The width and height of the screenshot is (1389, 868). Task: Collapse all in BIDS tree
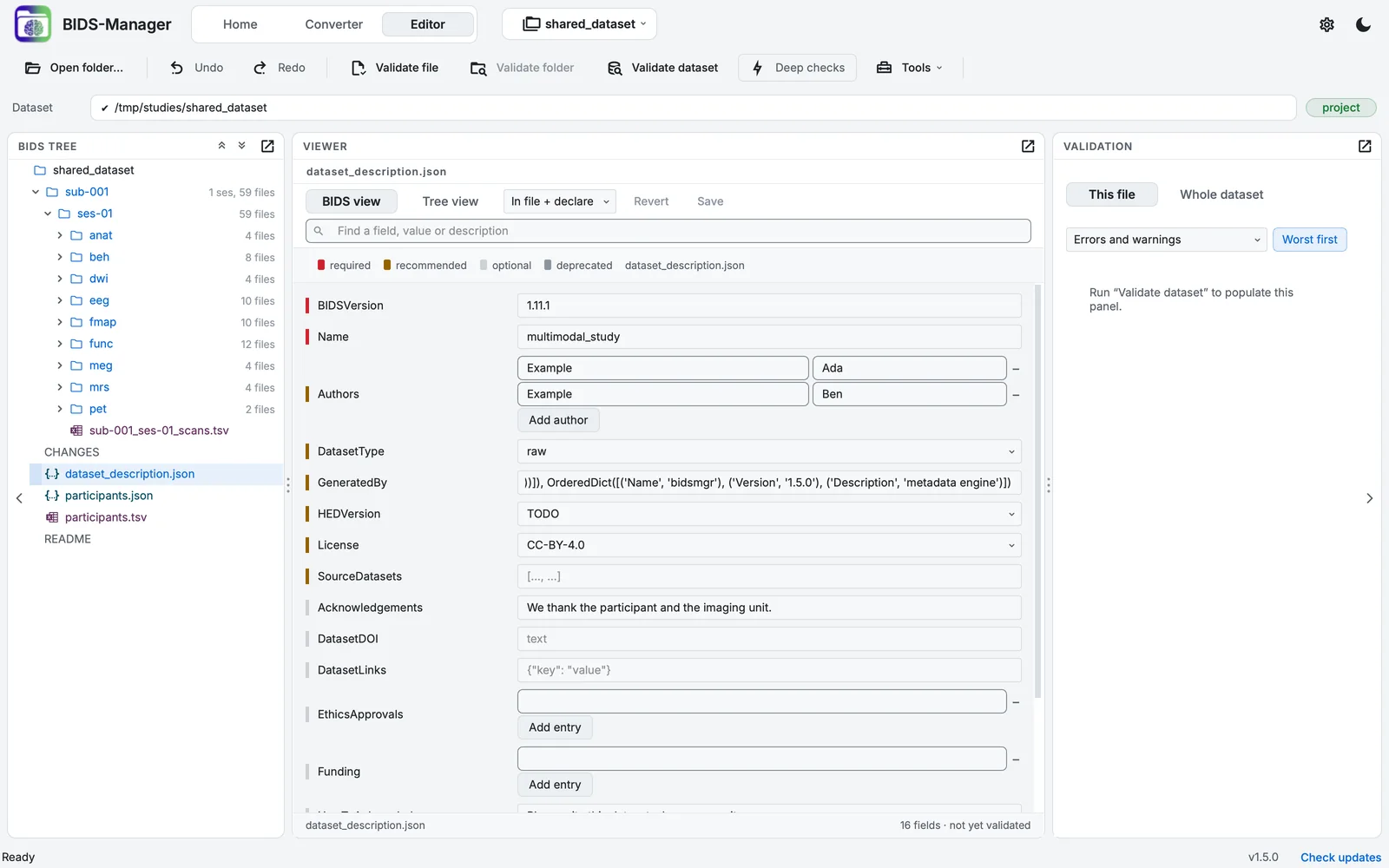pyautogui.click(x=221, y=146)
